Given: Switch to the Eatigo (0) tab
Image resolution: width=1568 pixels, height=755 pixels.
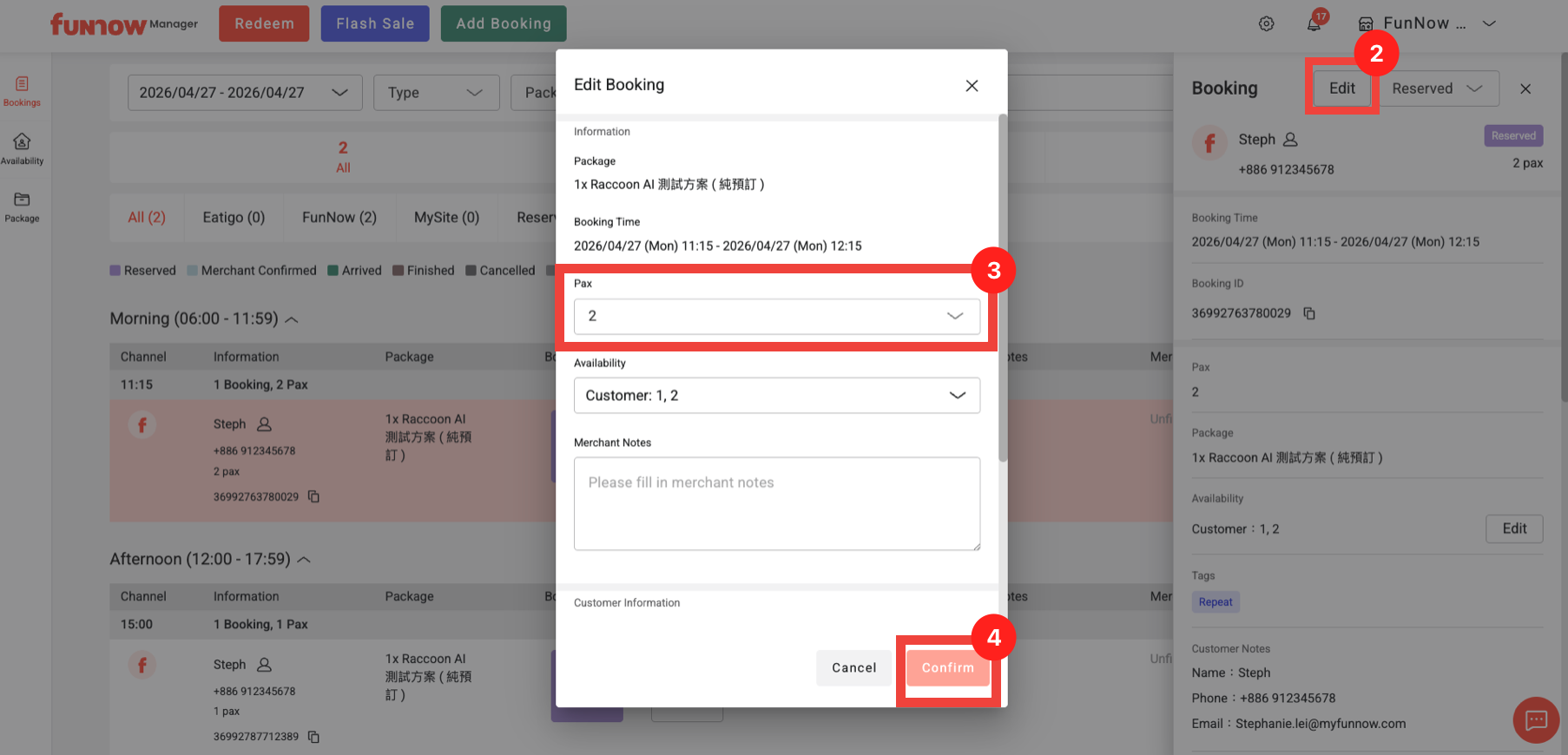Looking at the screenshot, I should click(x=234, y=218).
